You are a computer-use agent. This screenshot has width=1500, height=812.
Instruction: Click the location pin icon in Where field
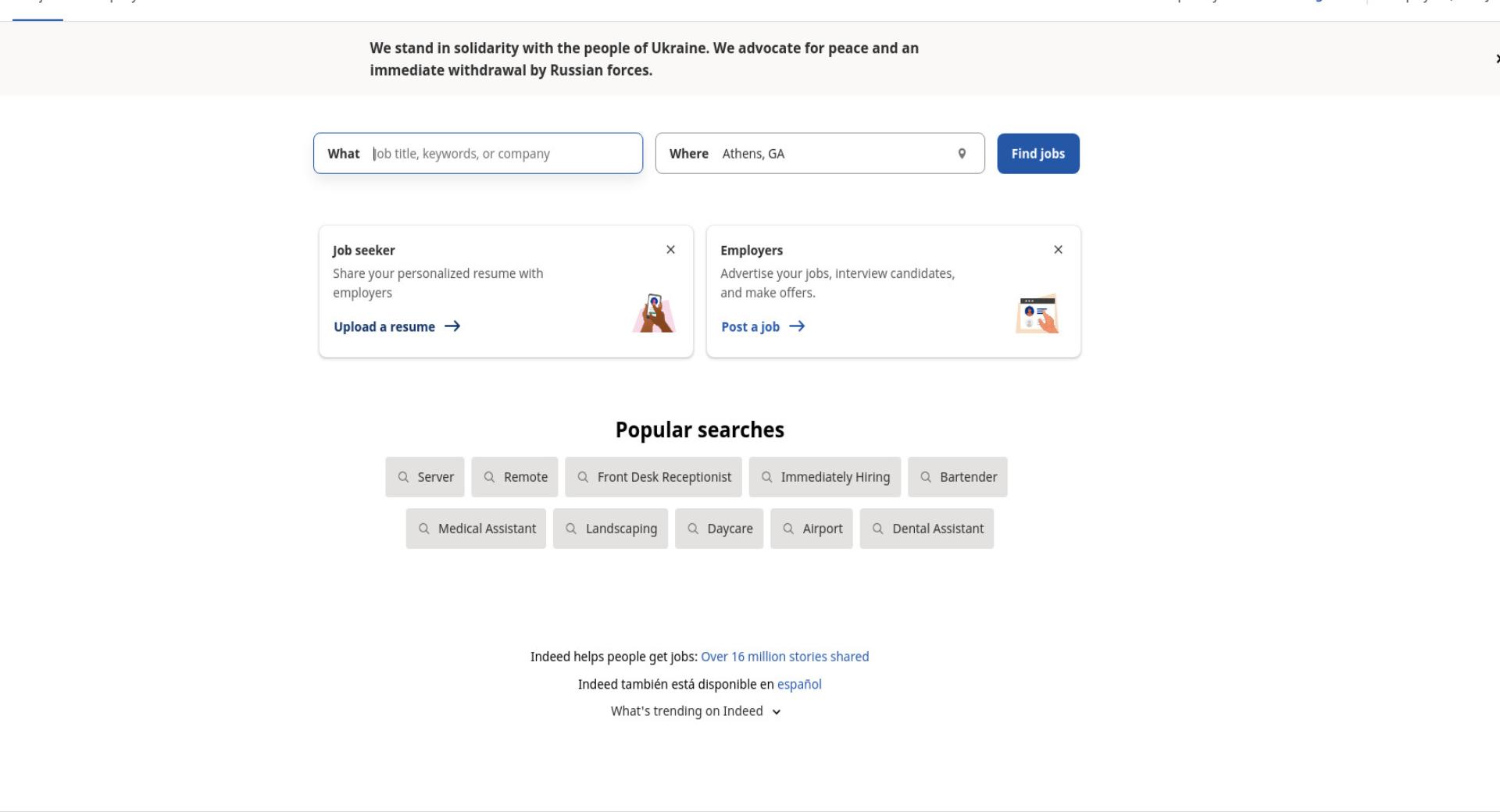click(x=962, y=154)
